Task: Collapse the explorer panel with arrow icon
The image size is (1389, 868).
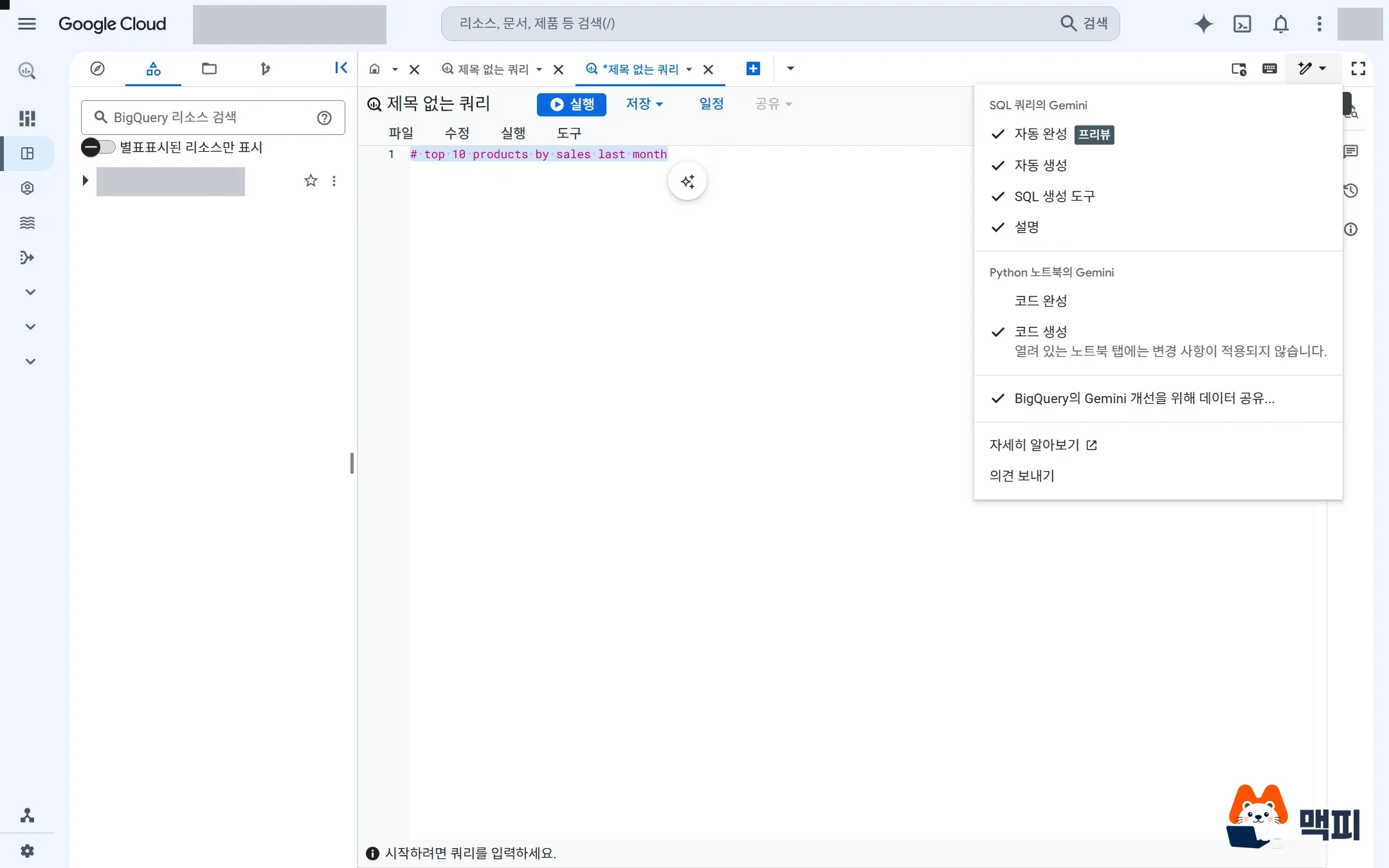Action: (x=341, y=68)
